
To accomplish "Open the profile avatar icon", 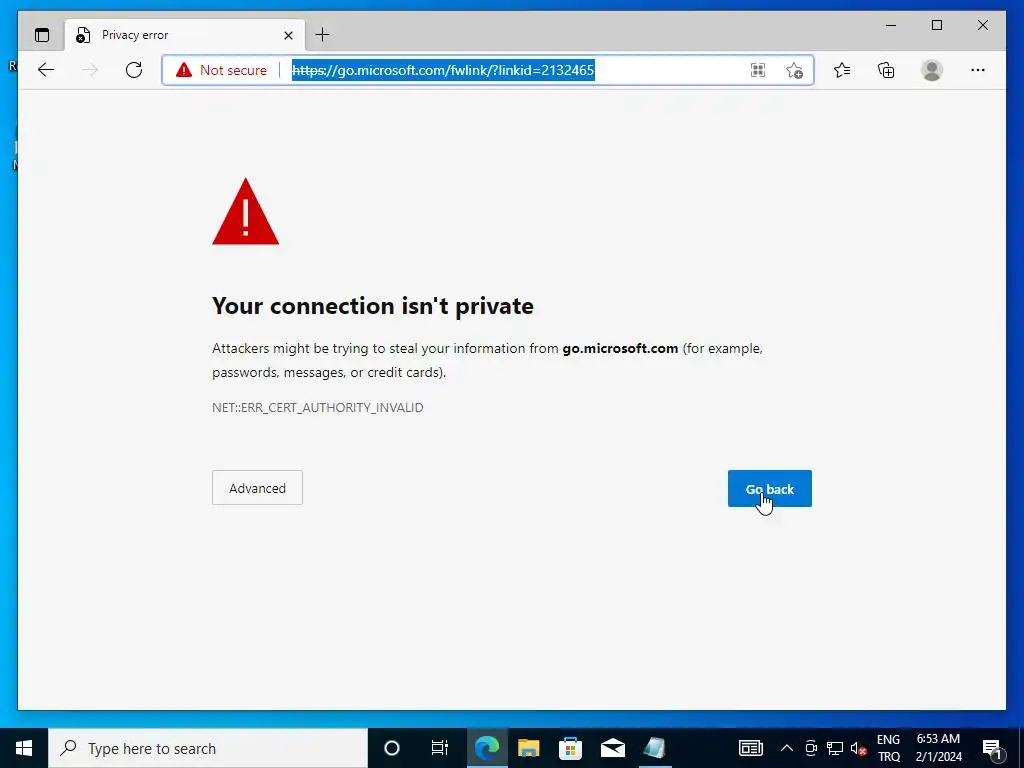I will (932, 70).
